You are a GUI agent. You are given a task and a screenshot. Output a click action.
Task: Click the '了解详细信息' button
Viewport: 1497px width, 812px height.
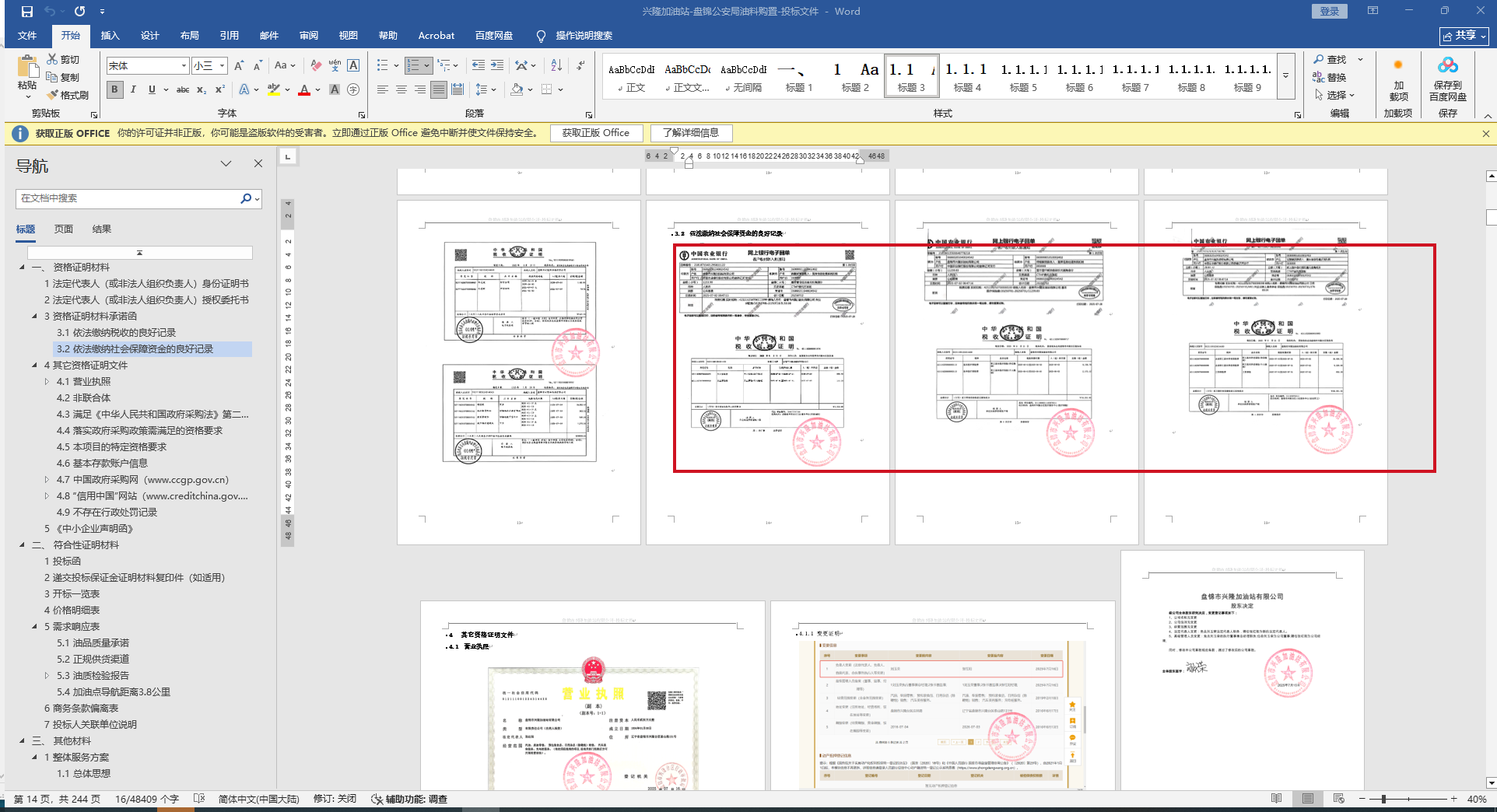(x=690, y=133)
